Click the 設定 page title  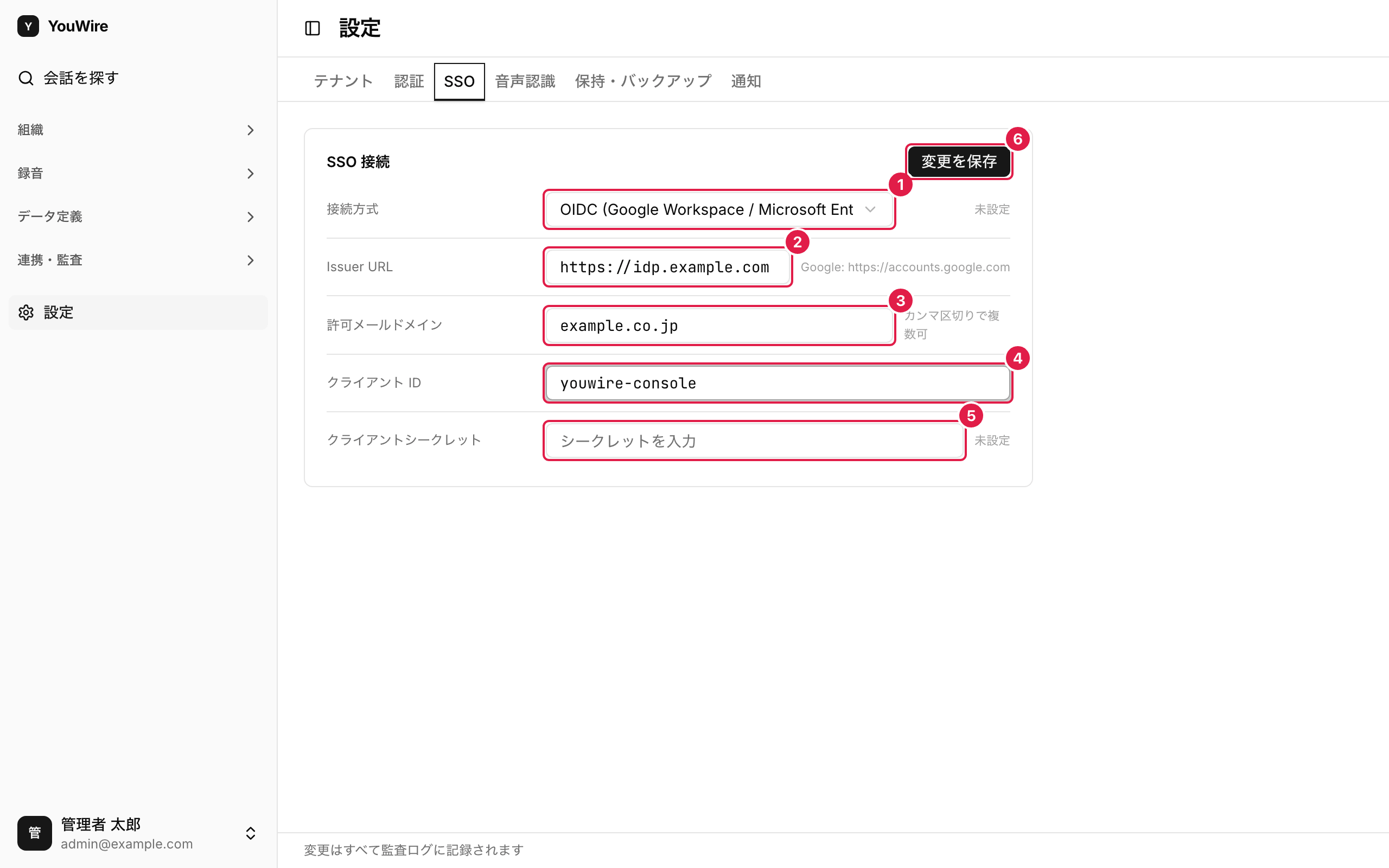coord(360,28)
